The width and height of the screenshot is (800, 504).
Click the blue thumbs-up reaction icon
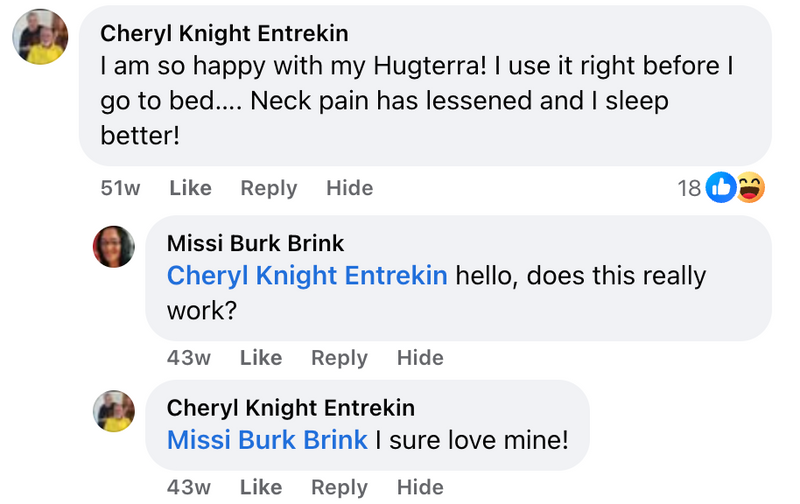tap(721, 187)
